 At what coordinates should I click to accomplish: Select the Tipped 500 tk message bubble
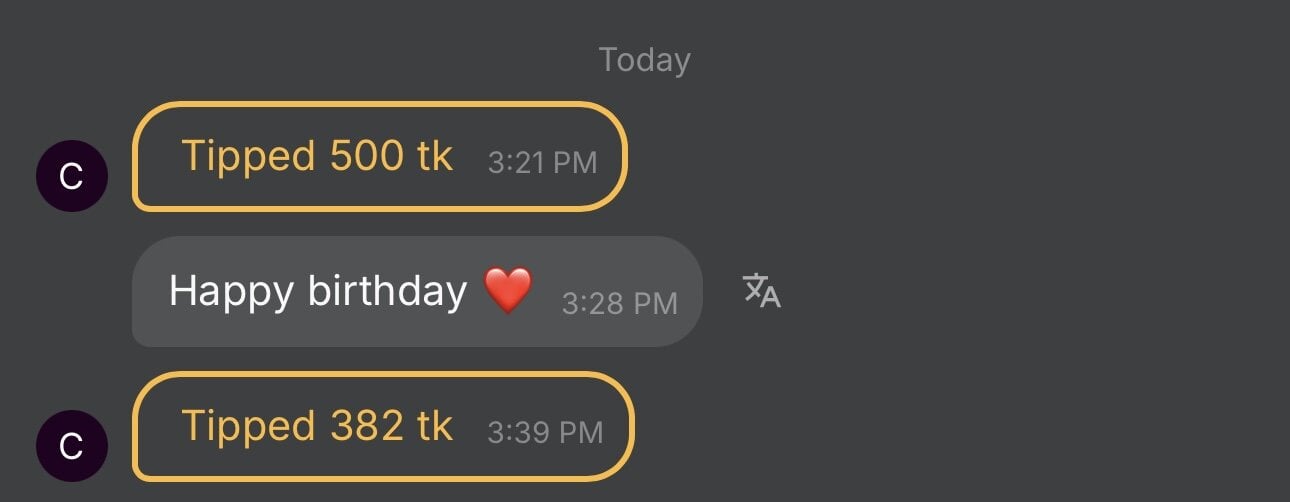click(379, 157)
